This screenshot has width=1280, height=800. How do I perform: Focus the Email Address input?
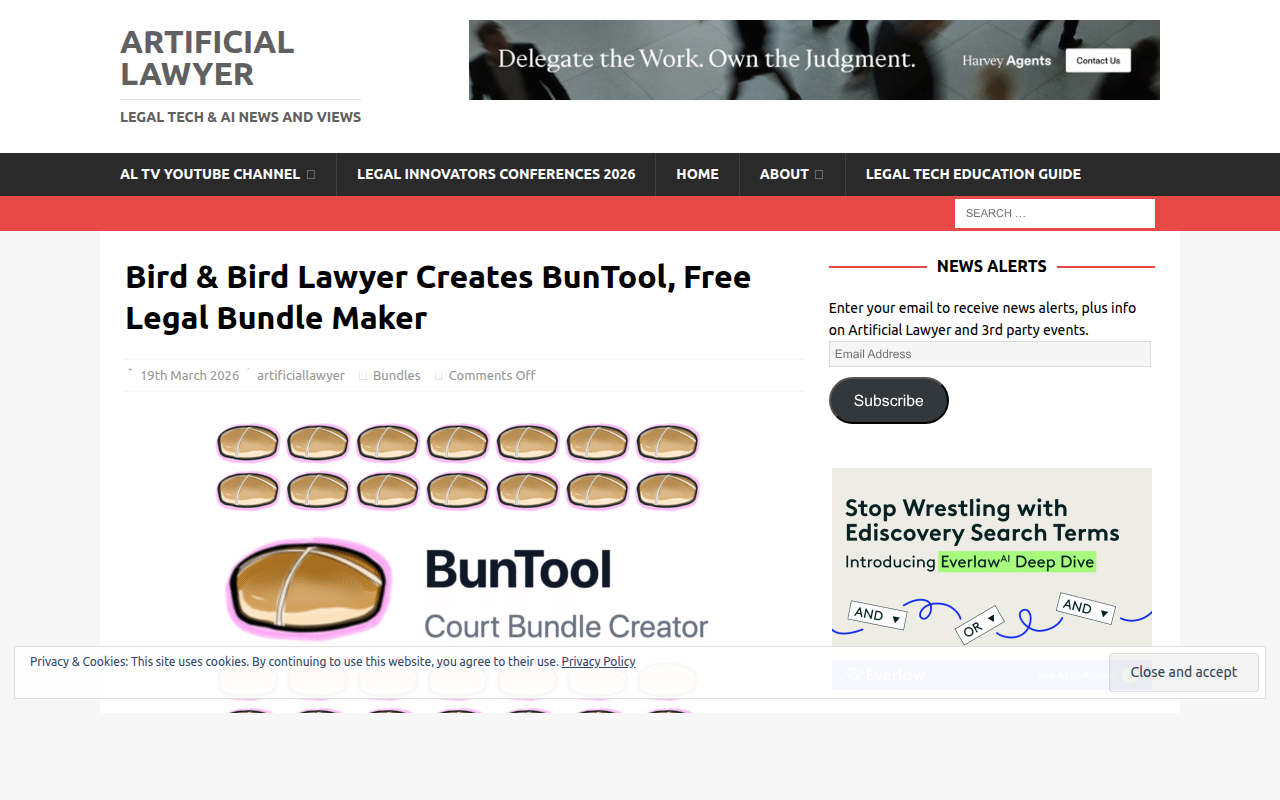[990, 354]
